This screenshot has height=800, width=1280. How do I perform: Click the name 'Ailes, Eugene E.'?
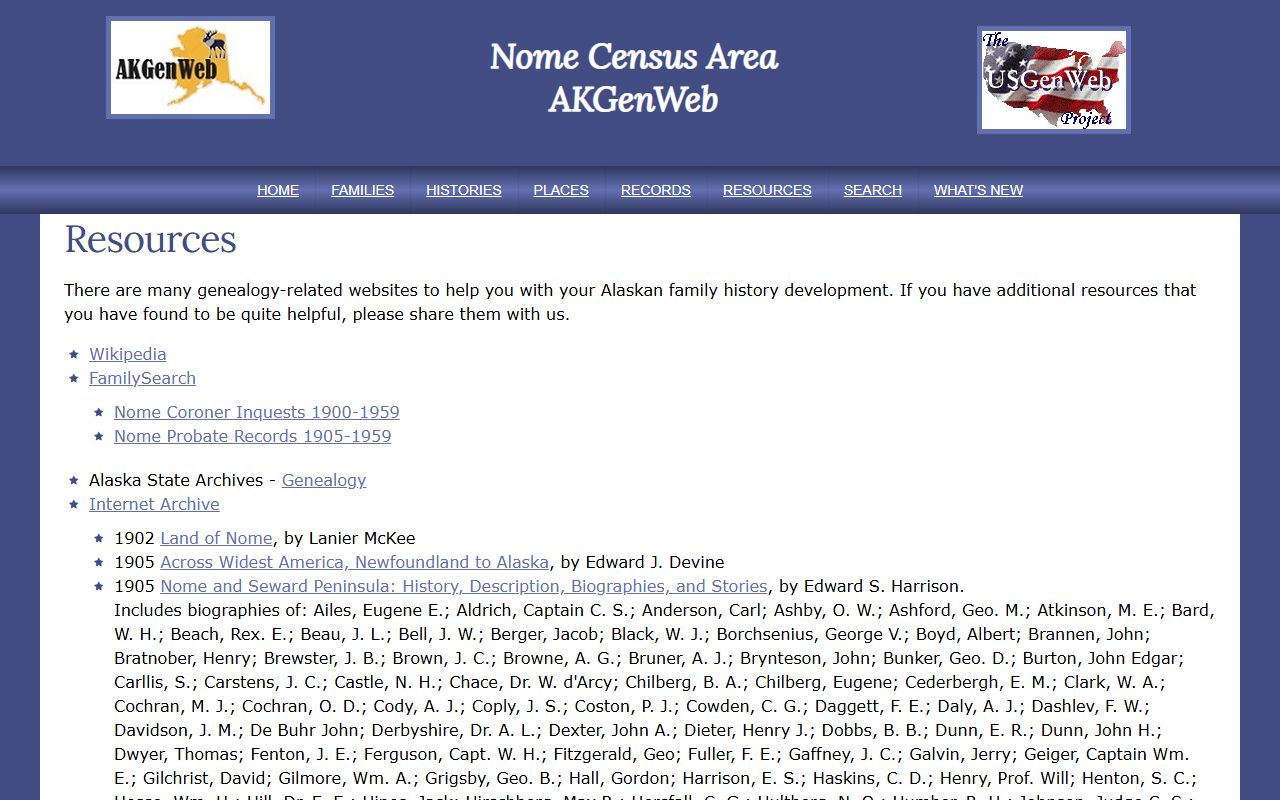point(379,610)
